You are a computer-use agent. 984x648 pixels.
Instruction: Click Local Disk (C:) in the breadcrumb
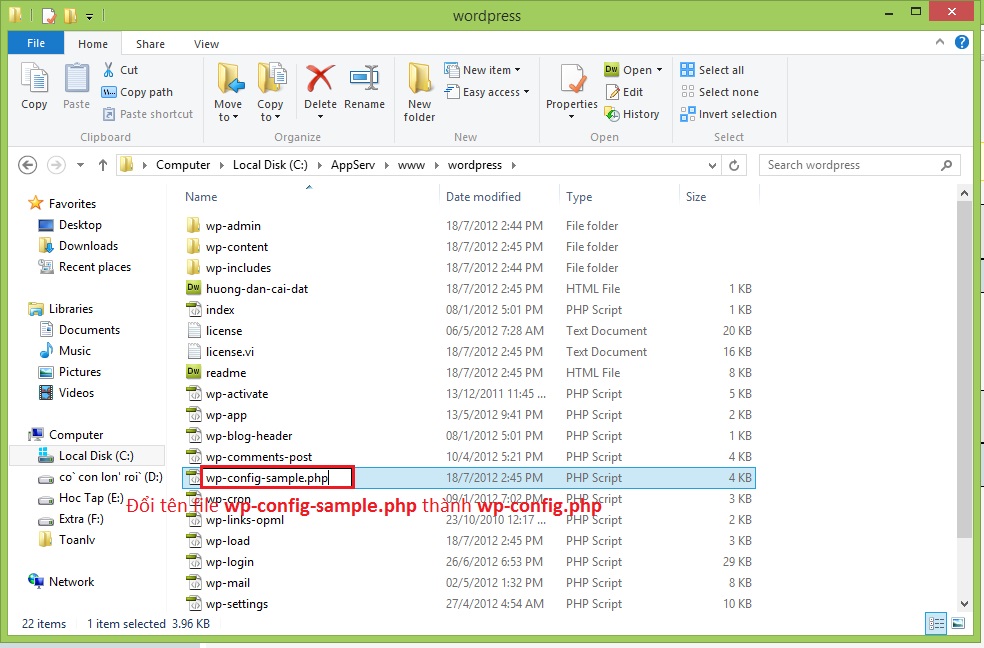click(270, 165)
